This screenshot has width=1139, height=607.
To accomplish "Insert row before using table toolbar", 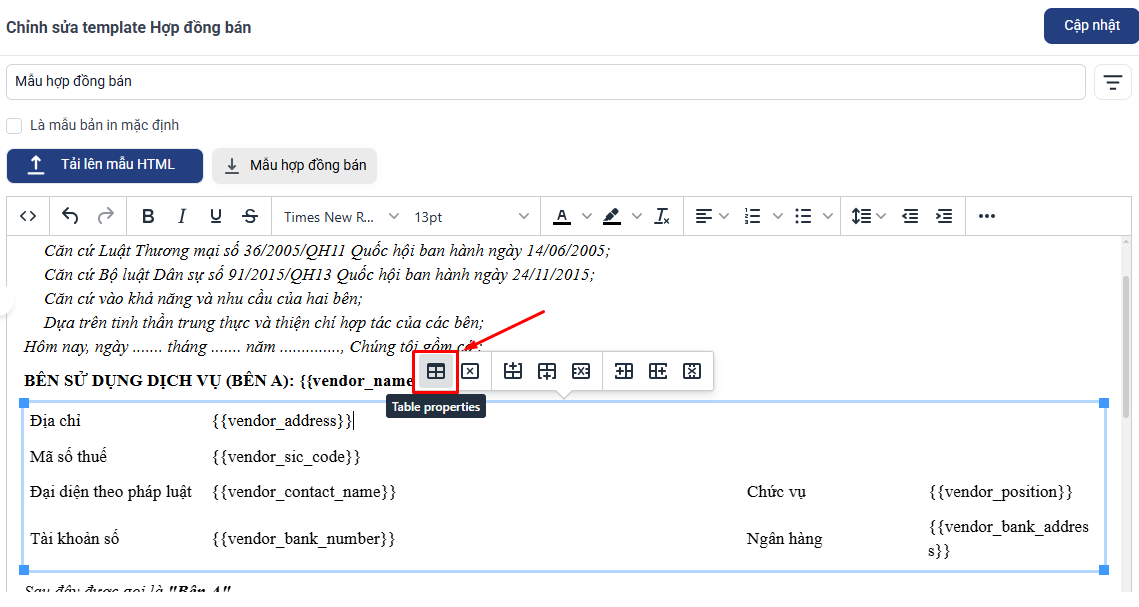I will point(513,371).
